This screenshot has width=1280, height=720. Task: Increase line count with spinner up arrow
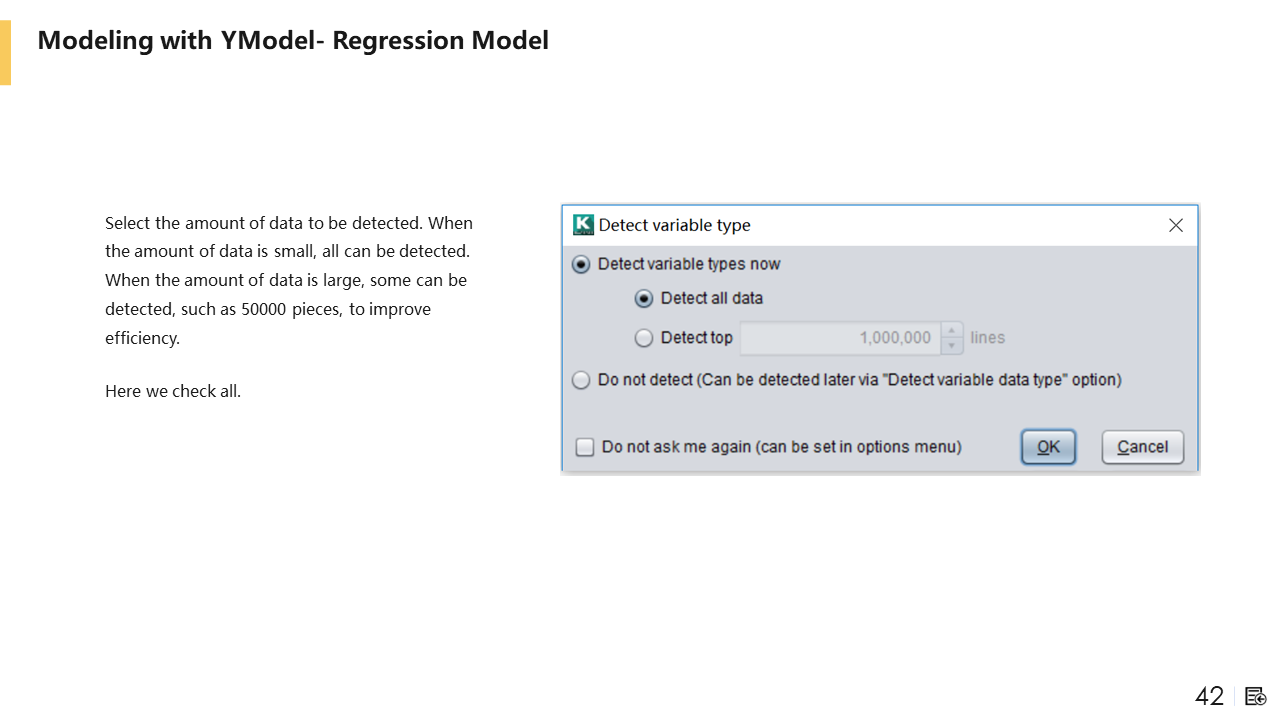point(952,330)
